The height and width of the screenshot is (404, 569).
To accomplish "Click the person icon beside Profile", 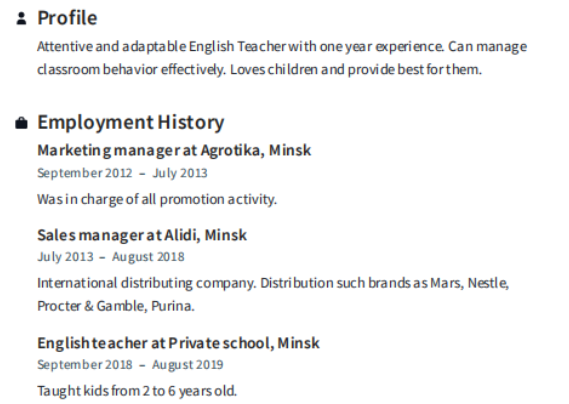I will click(x=21, y=19).
